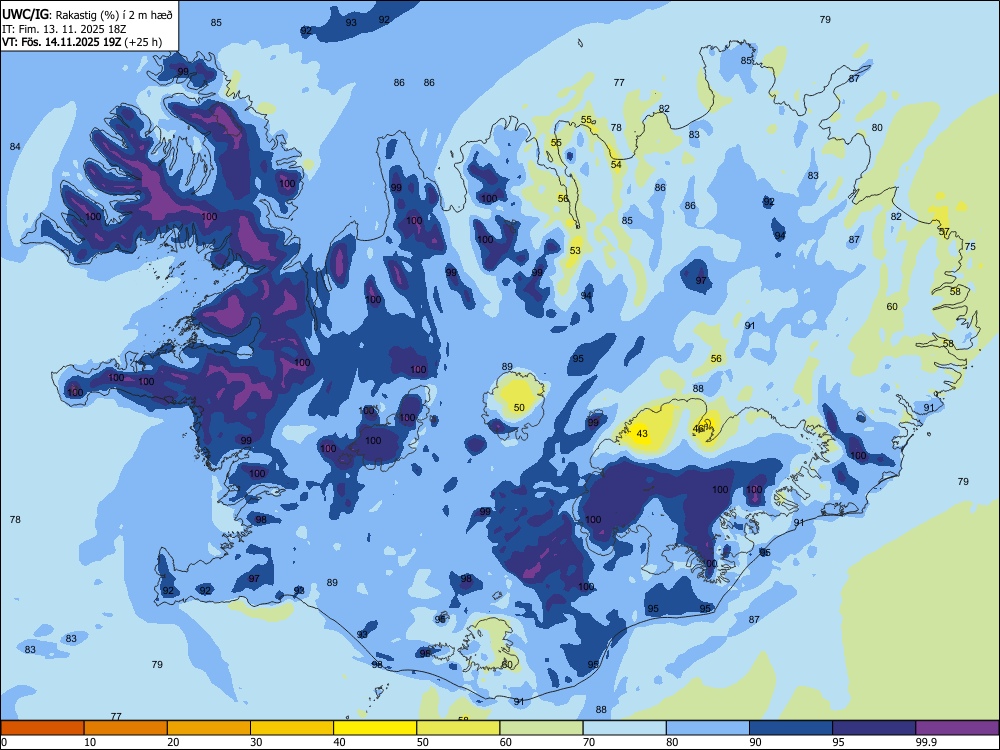Click the 20–30% light orange legend swatch
This screenshot has height=750, width=1000.
209,728
